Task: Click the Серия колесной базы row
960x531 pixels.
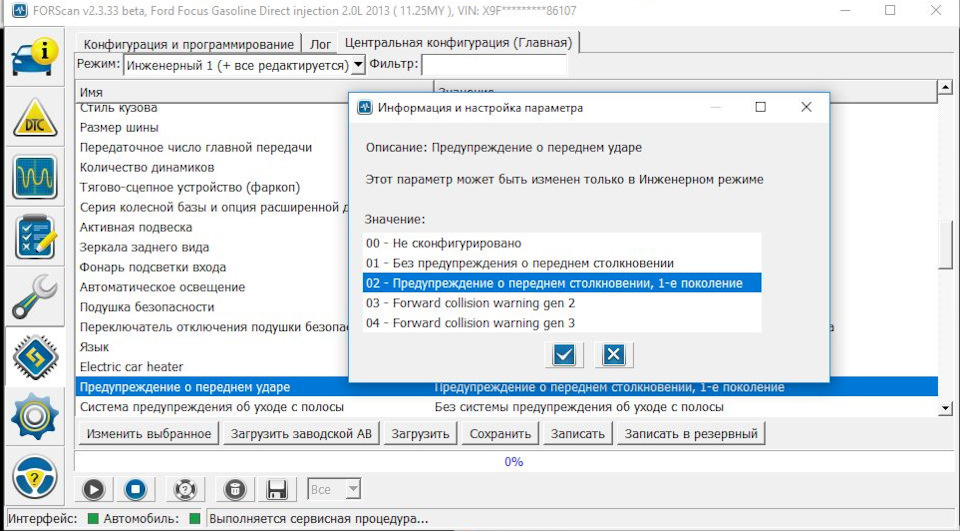Action: coord(212,207)
